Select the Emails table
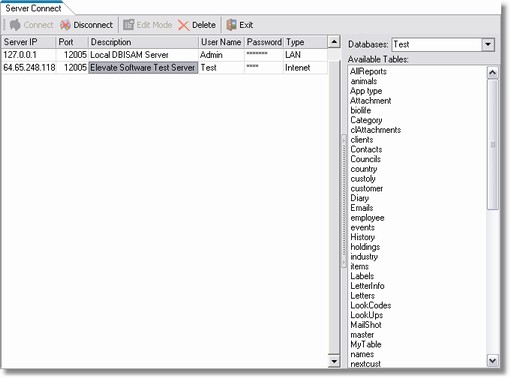510x378 pixels. pyautogui.click(x=362, y=208)
